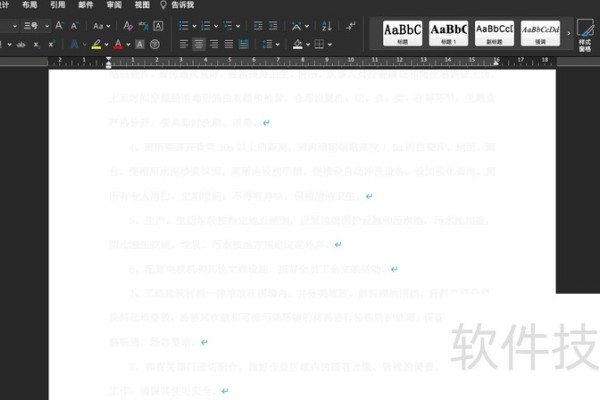Open line spacing options
This screenshot has height=400, width=600.
pyautogui.click(x=267, y=45)
